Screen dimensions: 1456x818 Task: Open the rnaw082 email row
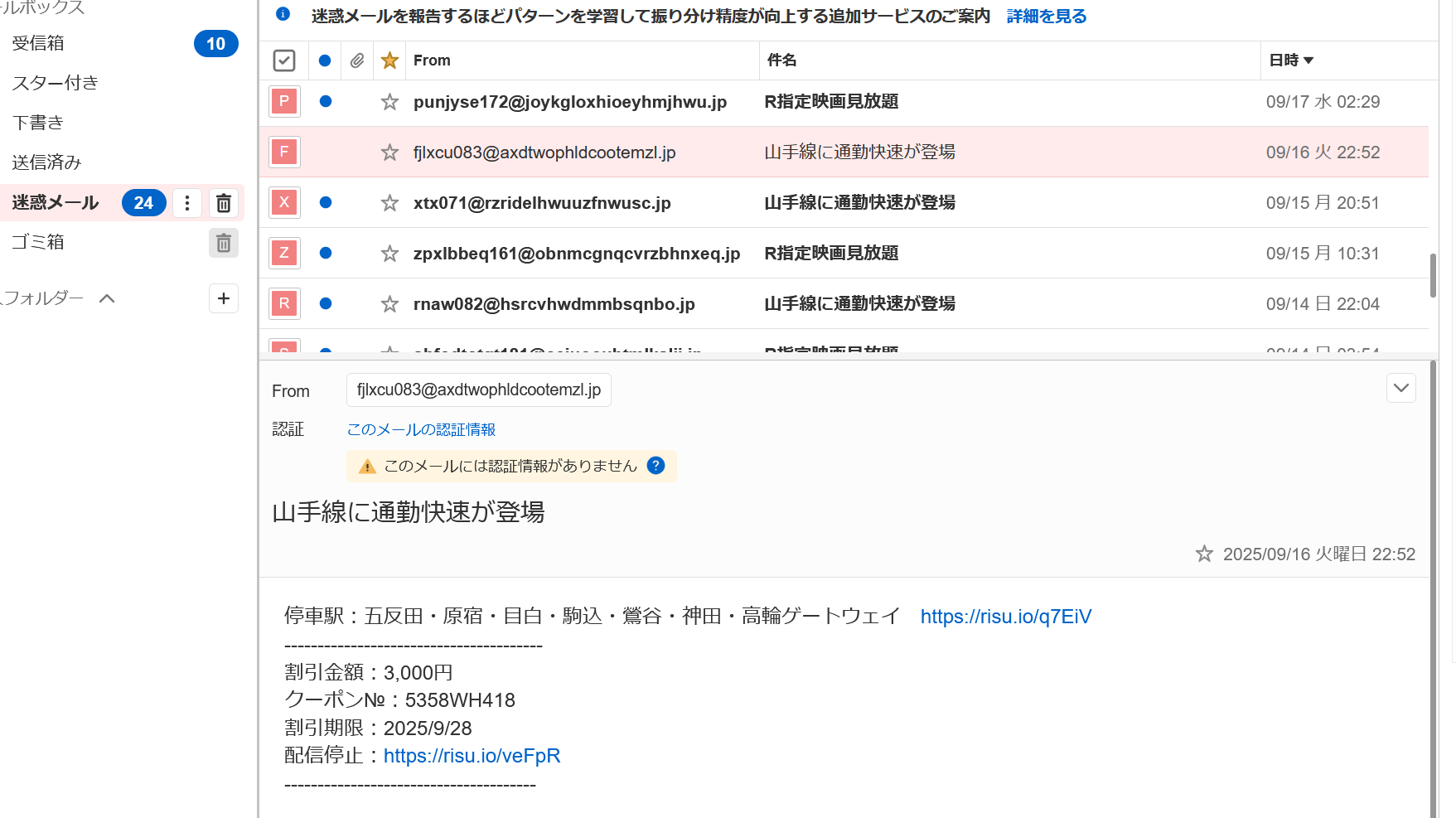(x=859, y=304)
